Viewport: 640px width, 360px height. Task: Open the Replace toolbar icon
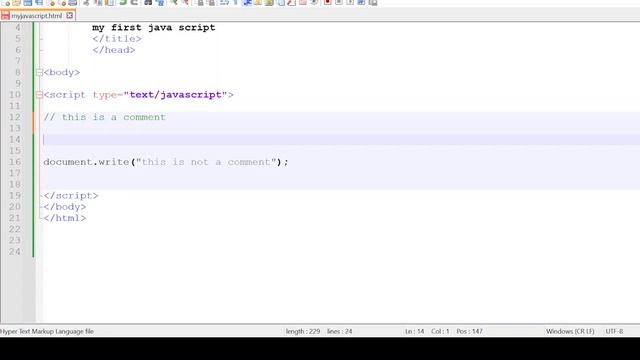(x=160, y=2)
